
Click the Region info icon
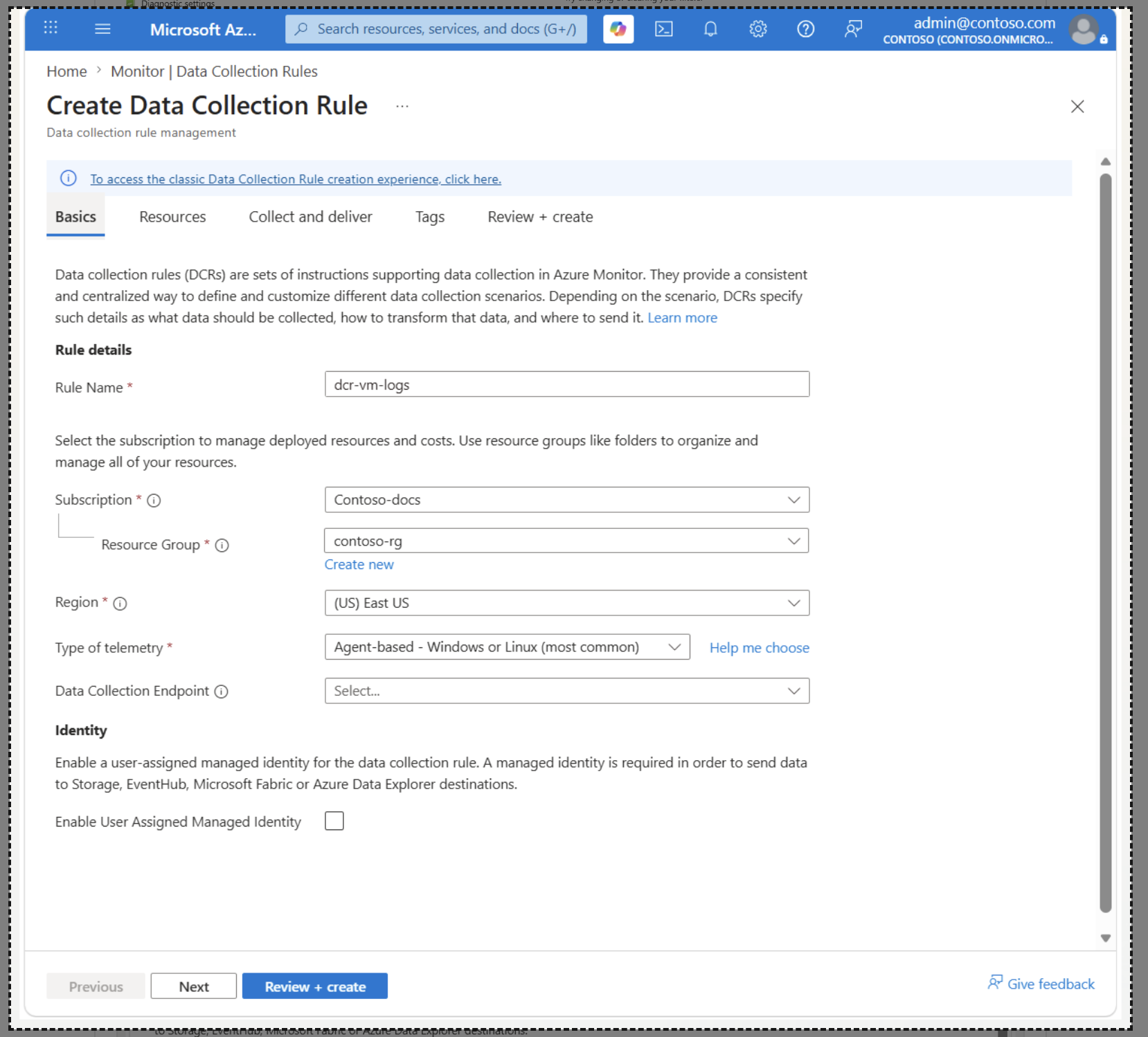(120, 604)
